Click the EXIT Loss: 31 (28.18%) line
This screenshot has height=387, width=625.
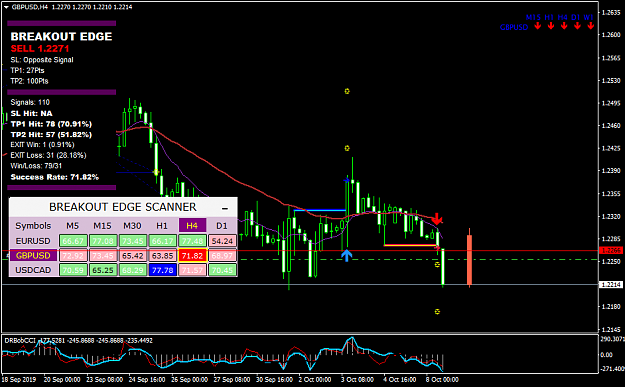48,155
